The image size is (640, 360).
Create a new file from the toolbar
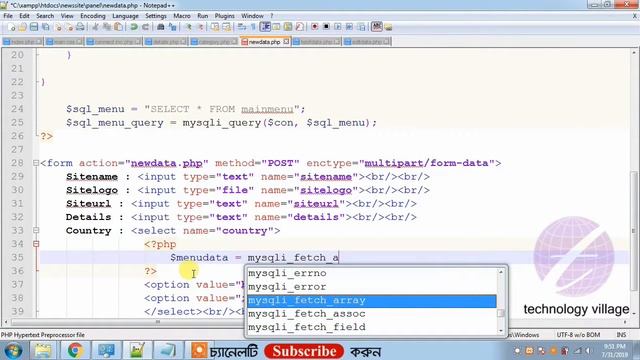pos(11,27)
